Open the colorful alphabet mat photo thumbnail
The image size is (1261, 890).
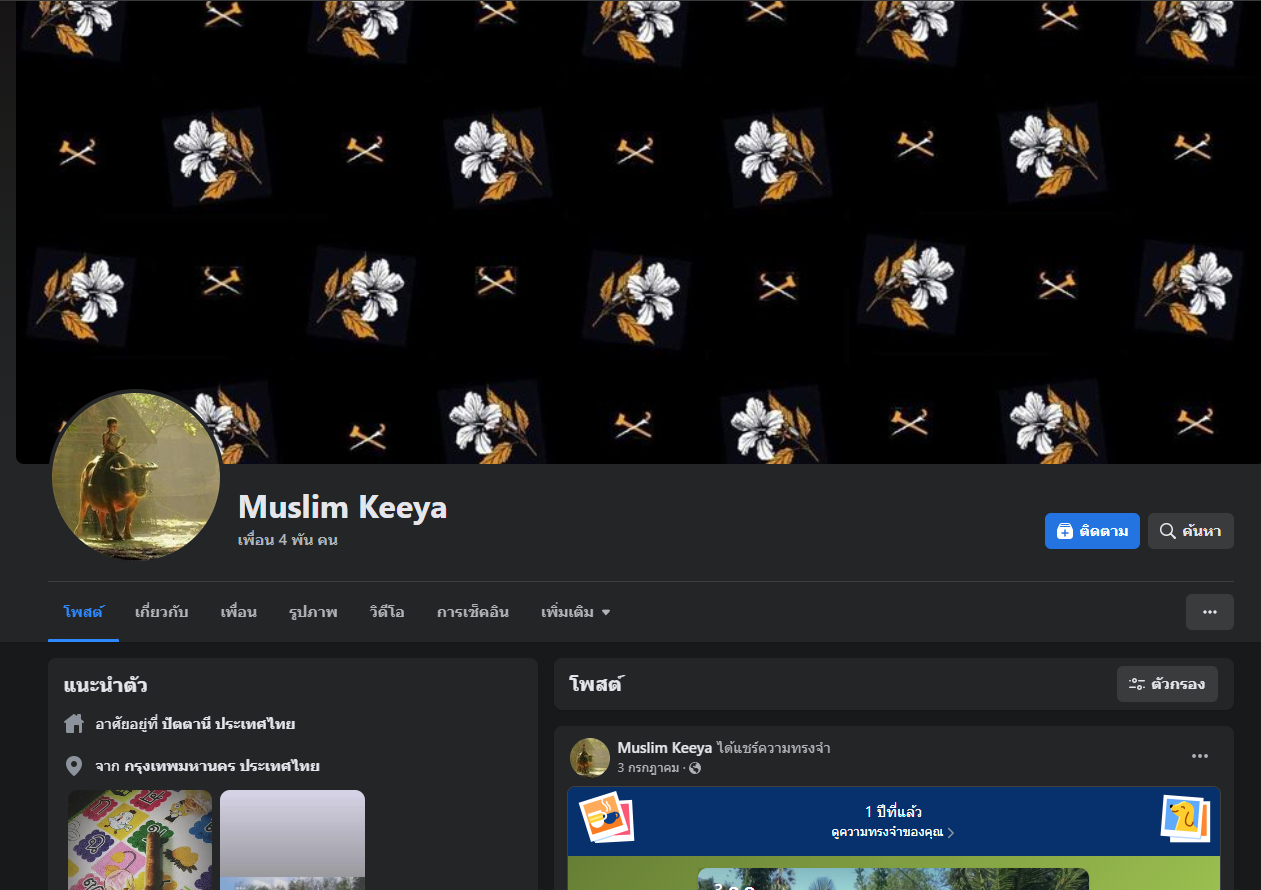(140, 840)
